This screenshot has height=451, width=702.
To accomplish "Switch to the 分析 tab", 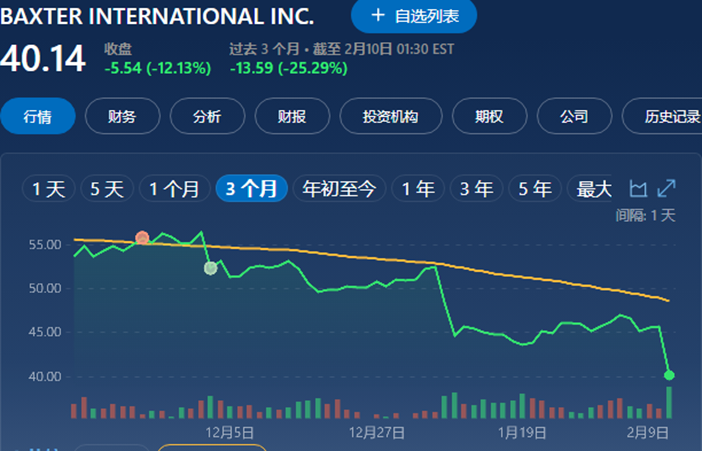I will tap(207, 116).
